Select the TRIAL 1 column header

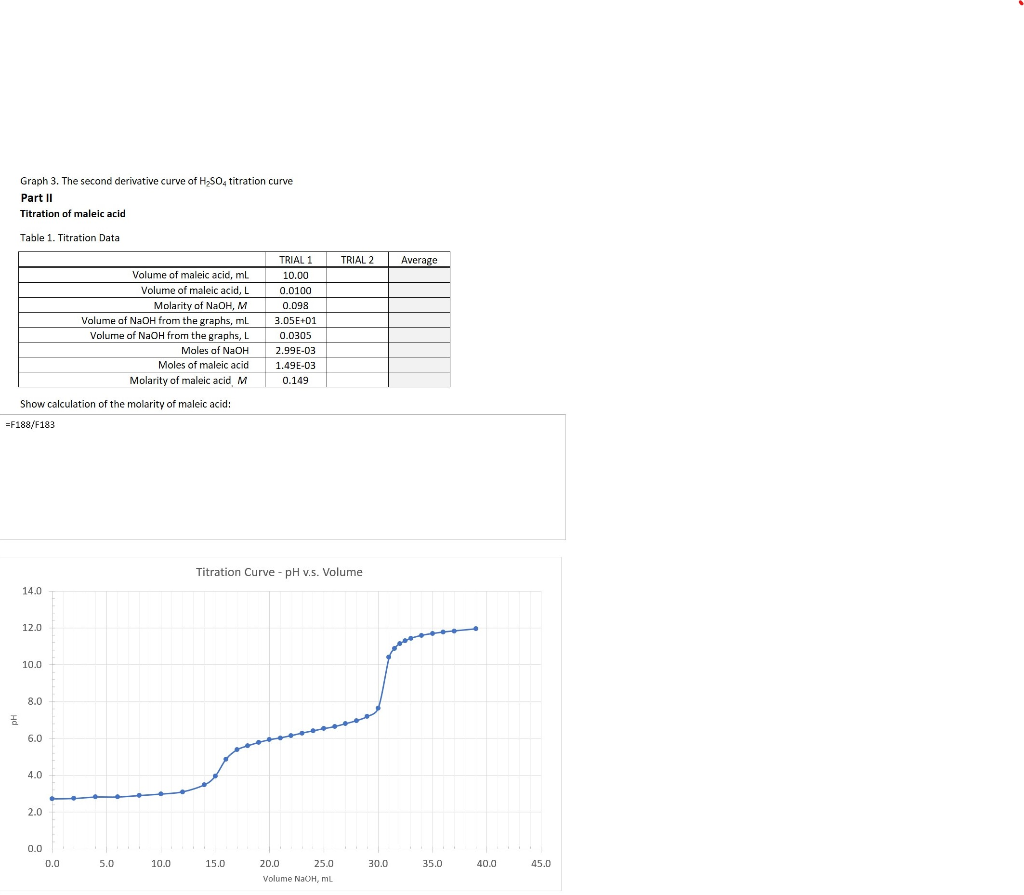(296, 260)
